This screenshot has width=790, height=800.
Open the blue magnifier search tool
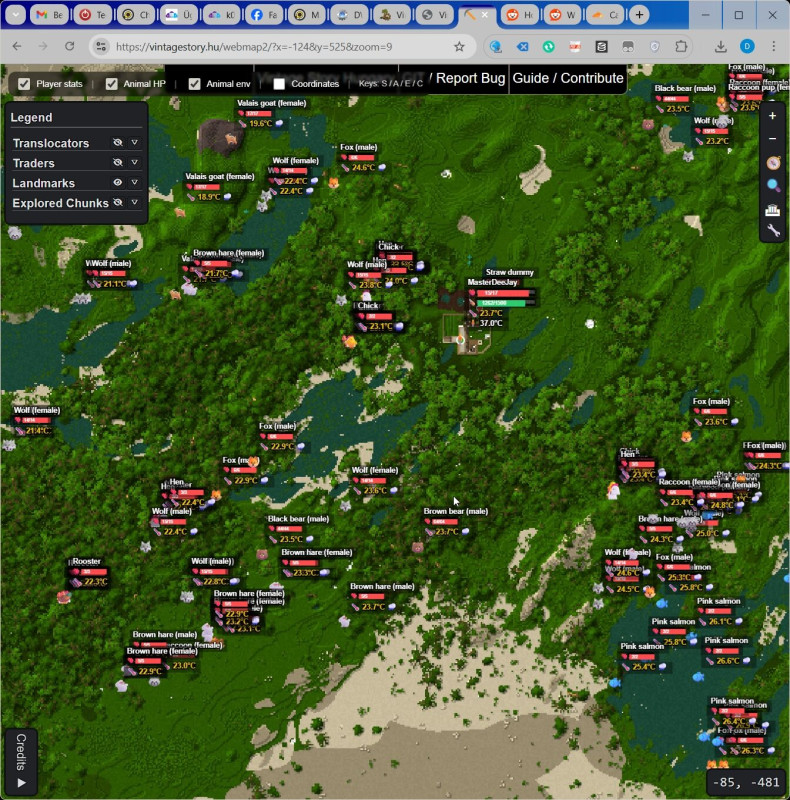point(773,185)
